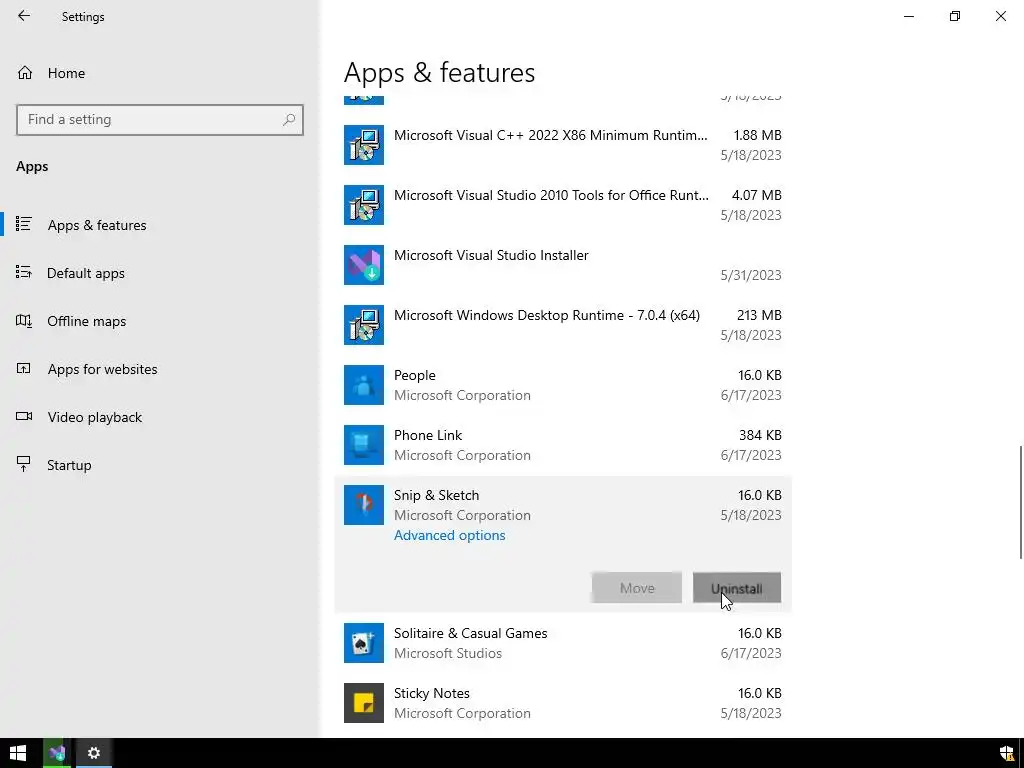This screenshot has width=1024, height=768.
Task: Select the Phone Link app entry
Action: pyautogui.click(x=563, y=445)
